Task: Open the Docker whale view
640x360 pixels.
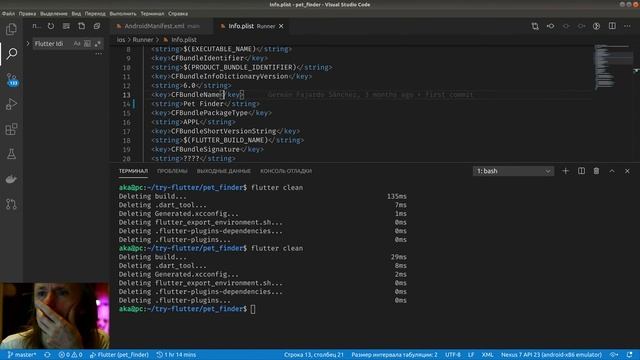Action: [11, 179]
